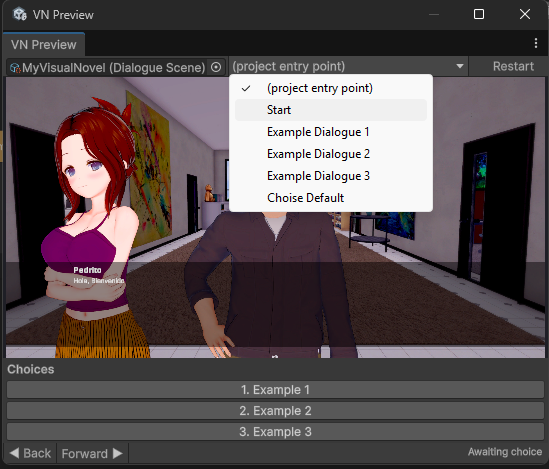
Task: Select '(project entry point)' menu option
Action: (331, 88)
